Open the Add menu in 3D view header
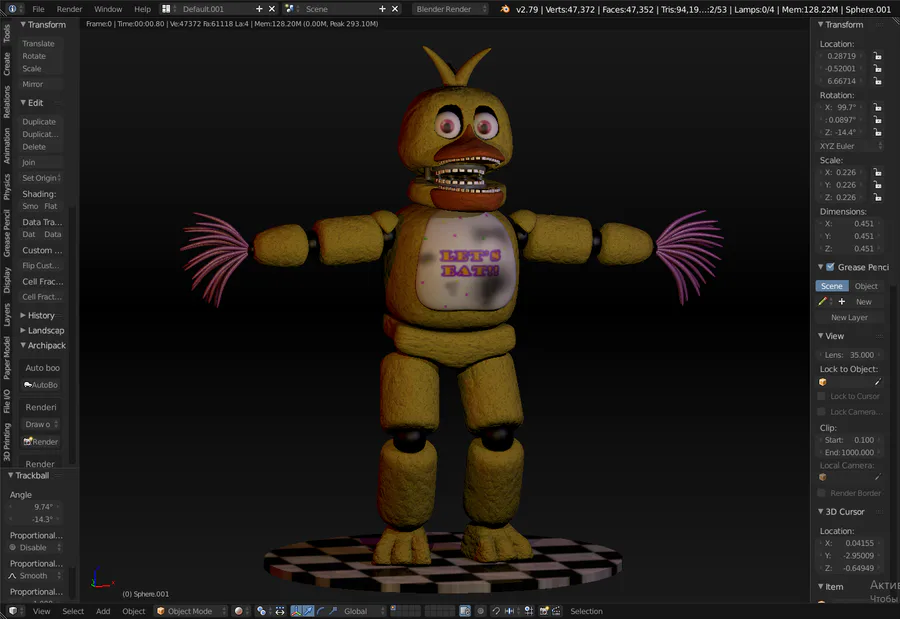Screen dimensions: 900x619 [103, 611]
